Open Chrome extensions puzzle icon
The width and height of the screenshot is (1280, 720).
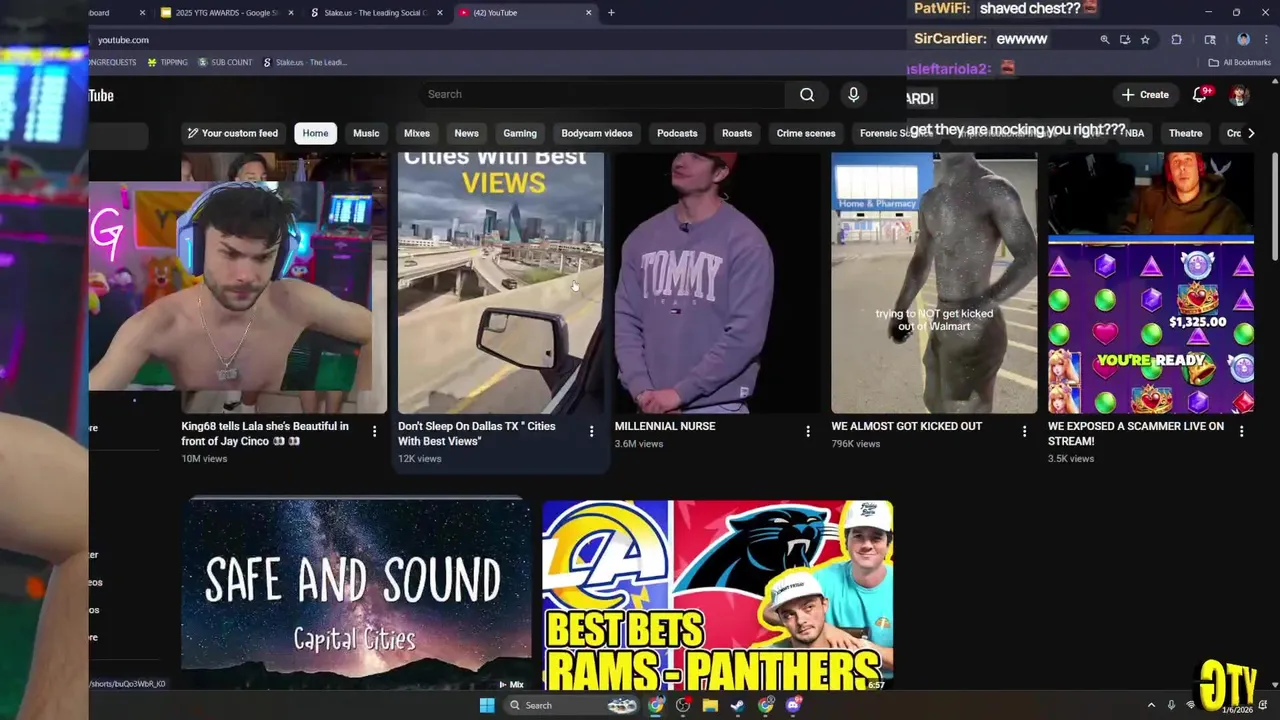point(1176,40)
